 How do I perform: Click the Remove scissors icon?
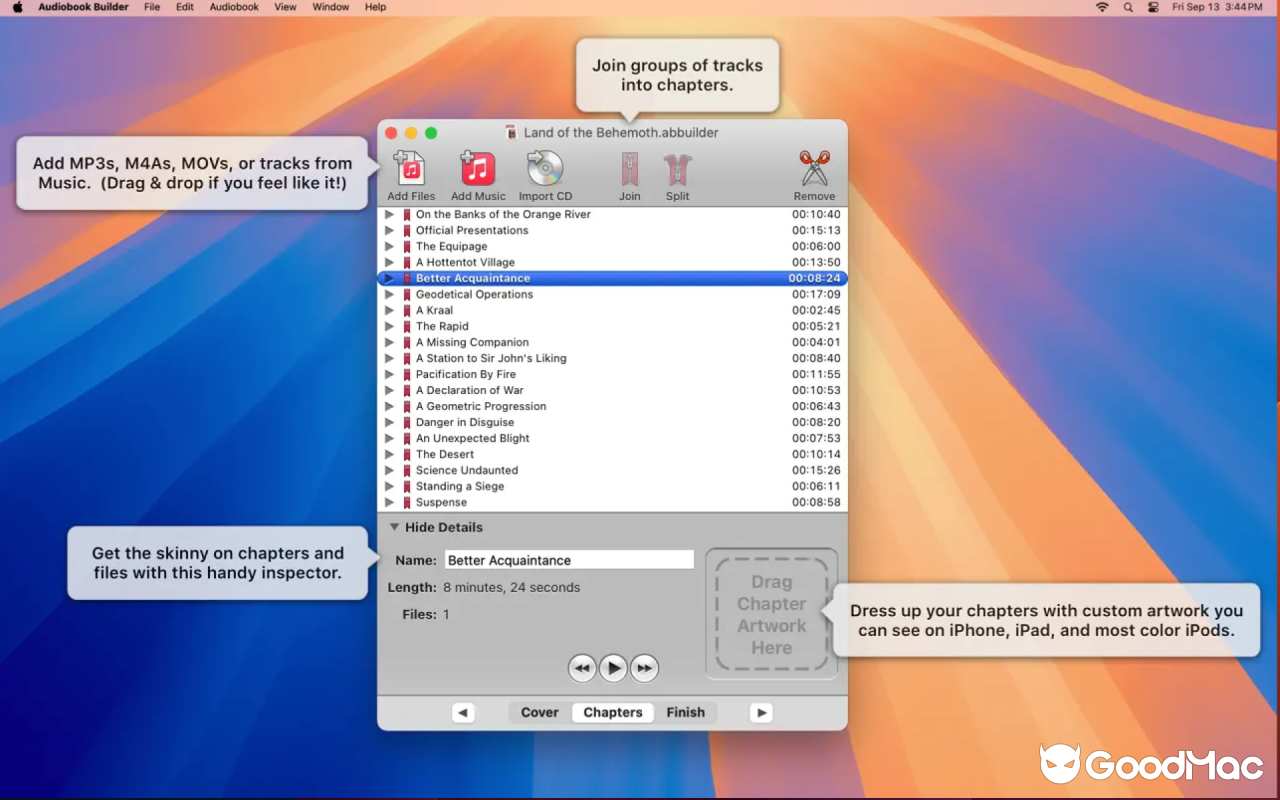(814, 170)
